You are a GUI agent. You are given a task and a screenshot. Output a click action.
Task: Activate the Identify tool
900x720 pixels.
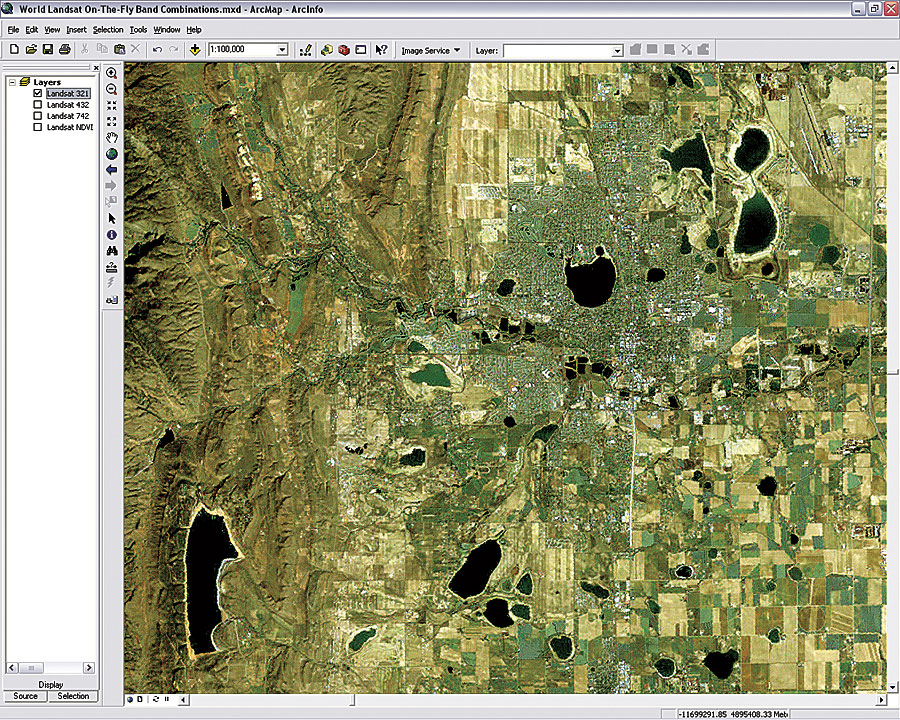coord(112,234)
